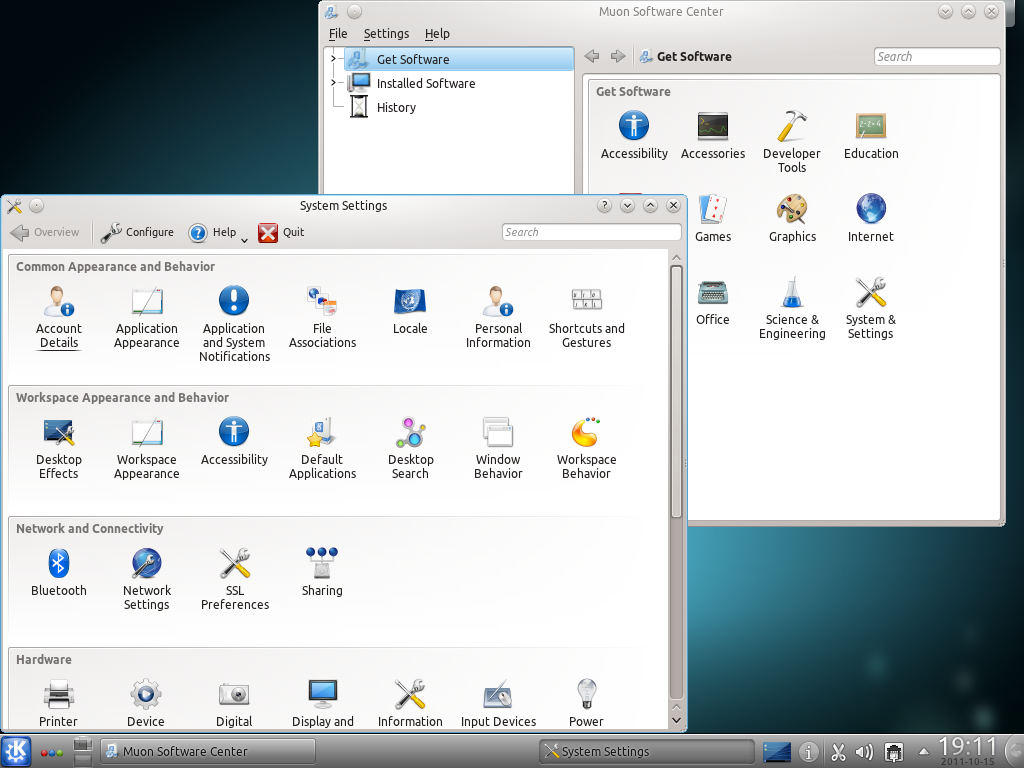This screenshot has width=1024, height=768.
Task: Click the What's This help button in System Settings titlebar
Action: click(x=604, y=206)
